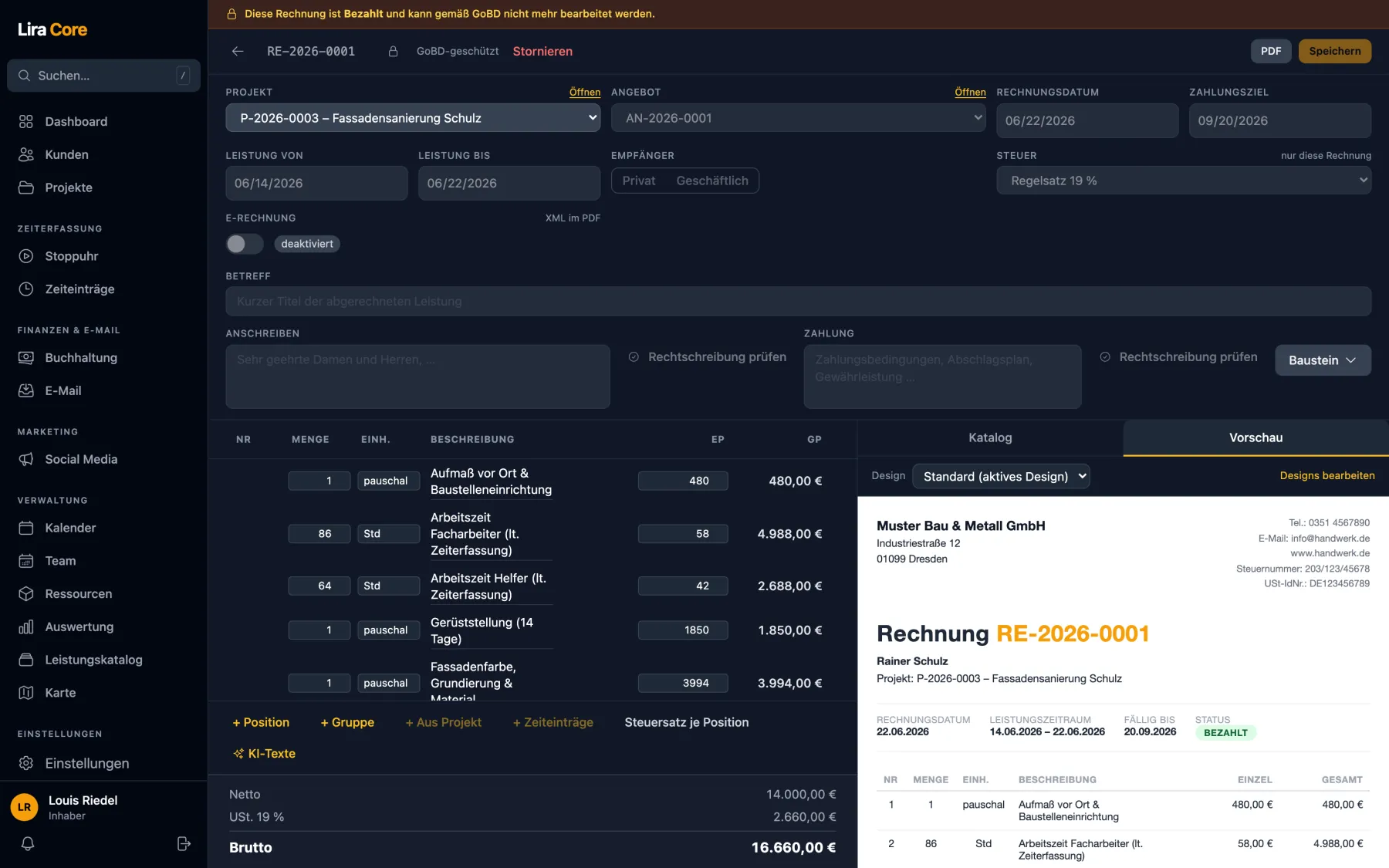Click the E-Mail inbox icon
The height and width of the screenshot is (868, 1389).
(x=26, y=391)
